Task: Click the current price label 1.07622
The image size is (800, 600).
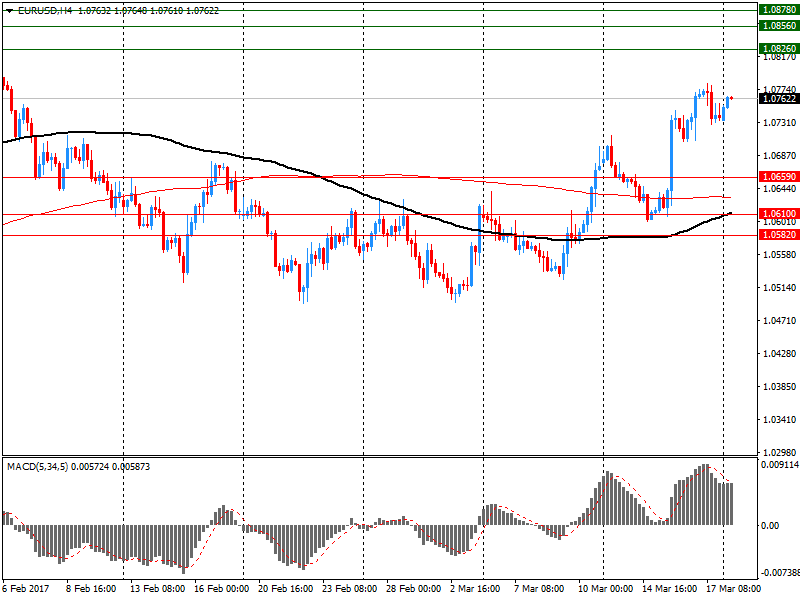Action: click(779, 98)
